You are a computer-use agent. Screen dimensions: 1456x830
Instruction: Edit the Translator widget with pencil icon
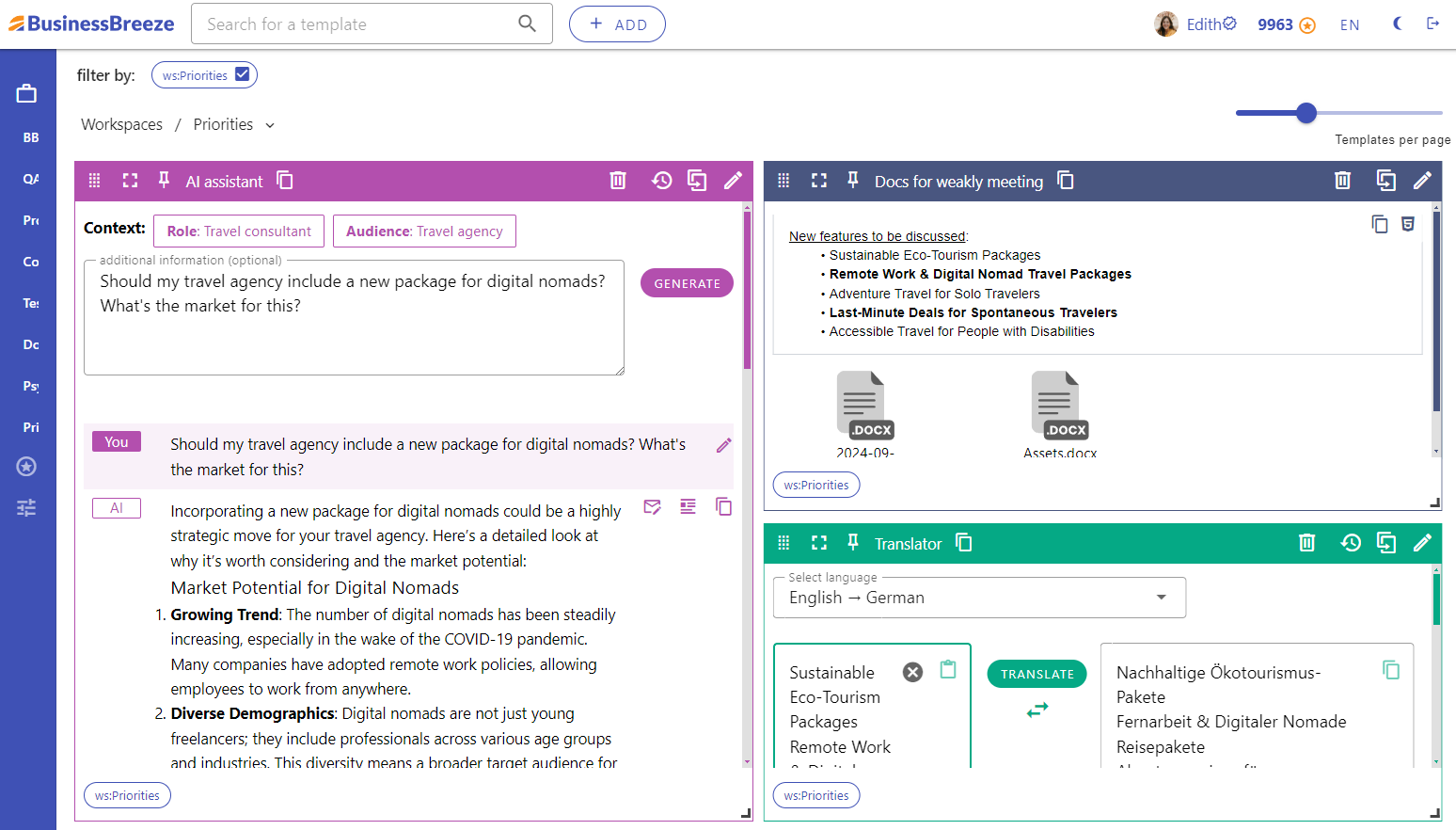[x=1422, y=542]
